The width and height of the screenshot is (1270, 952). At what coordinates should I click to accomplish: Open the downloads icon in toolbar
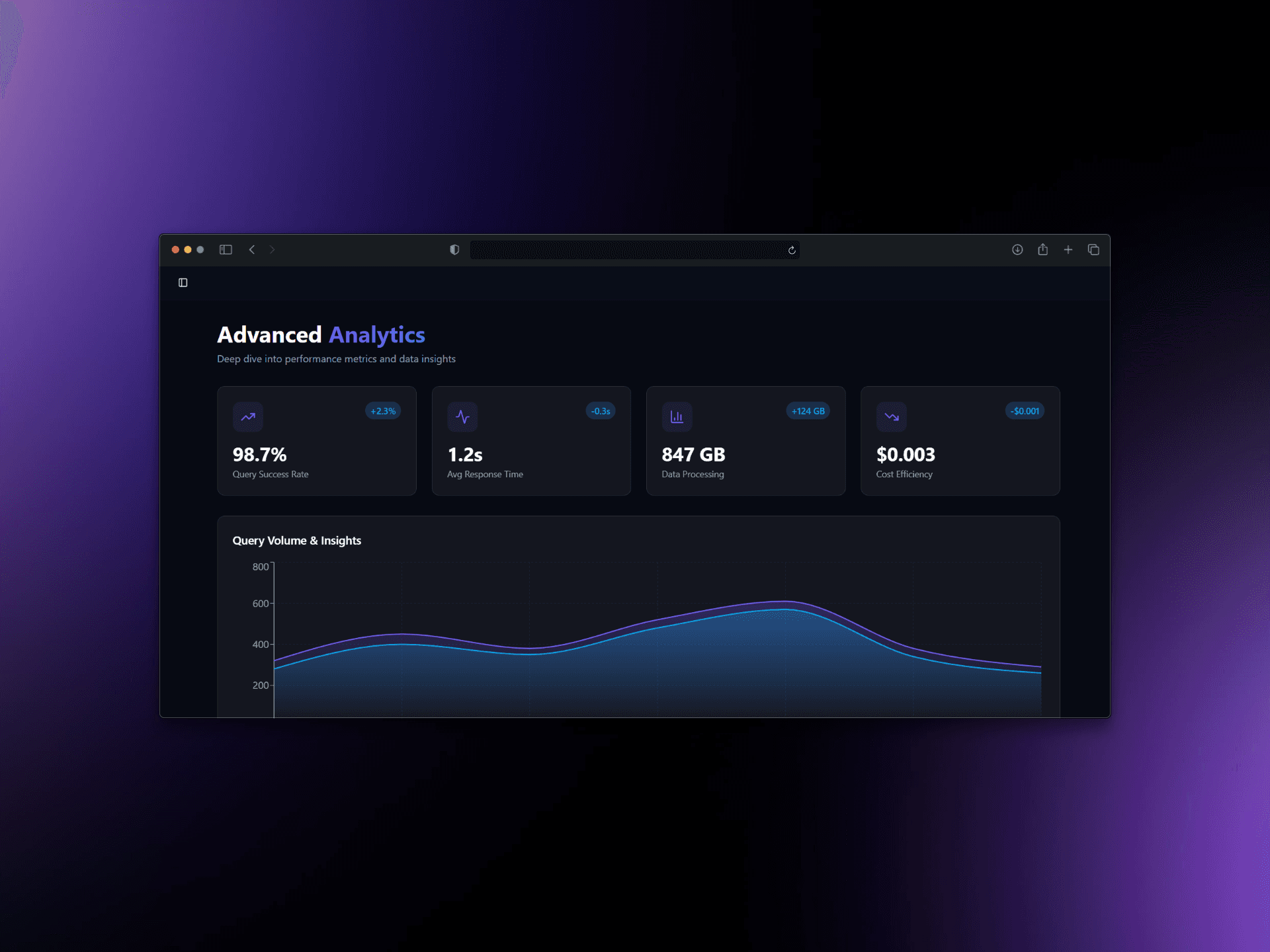click(1017, 249)
